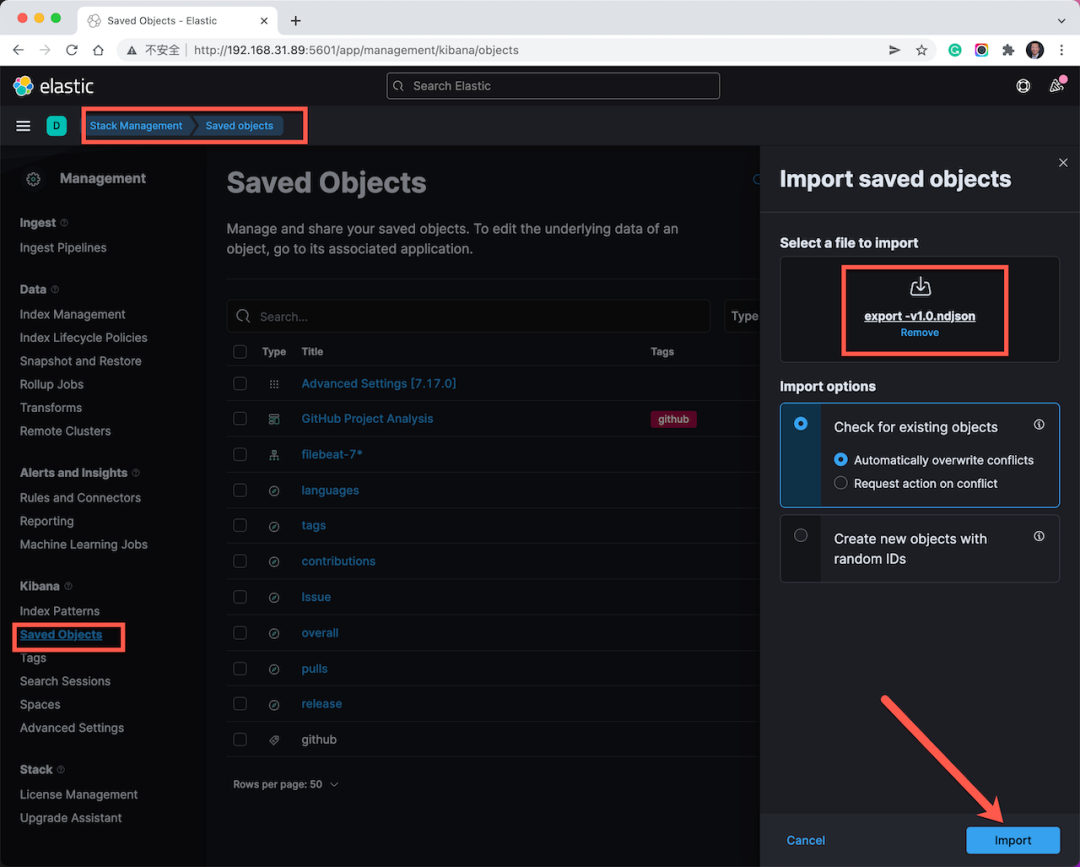The width and height of the screenshot is (1080, 867).
Task: Open Machine Learning Jobs in sidebar
Action: coord(83,545)
